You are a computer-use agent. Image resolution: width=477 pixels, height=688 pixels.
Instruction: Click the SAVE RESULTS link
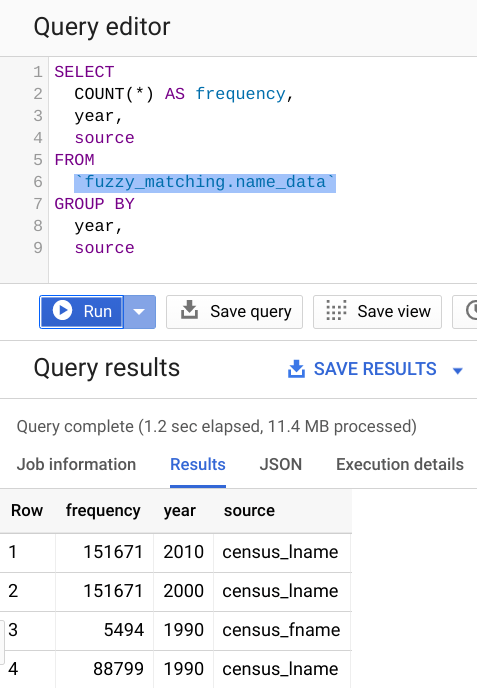(375, 369)
